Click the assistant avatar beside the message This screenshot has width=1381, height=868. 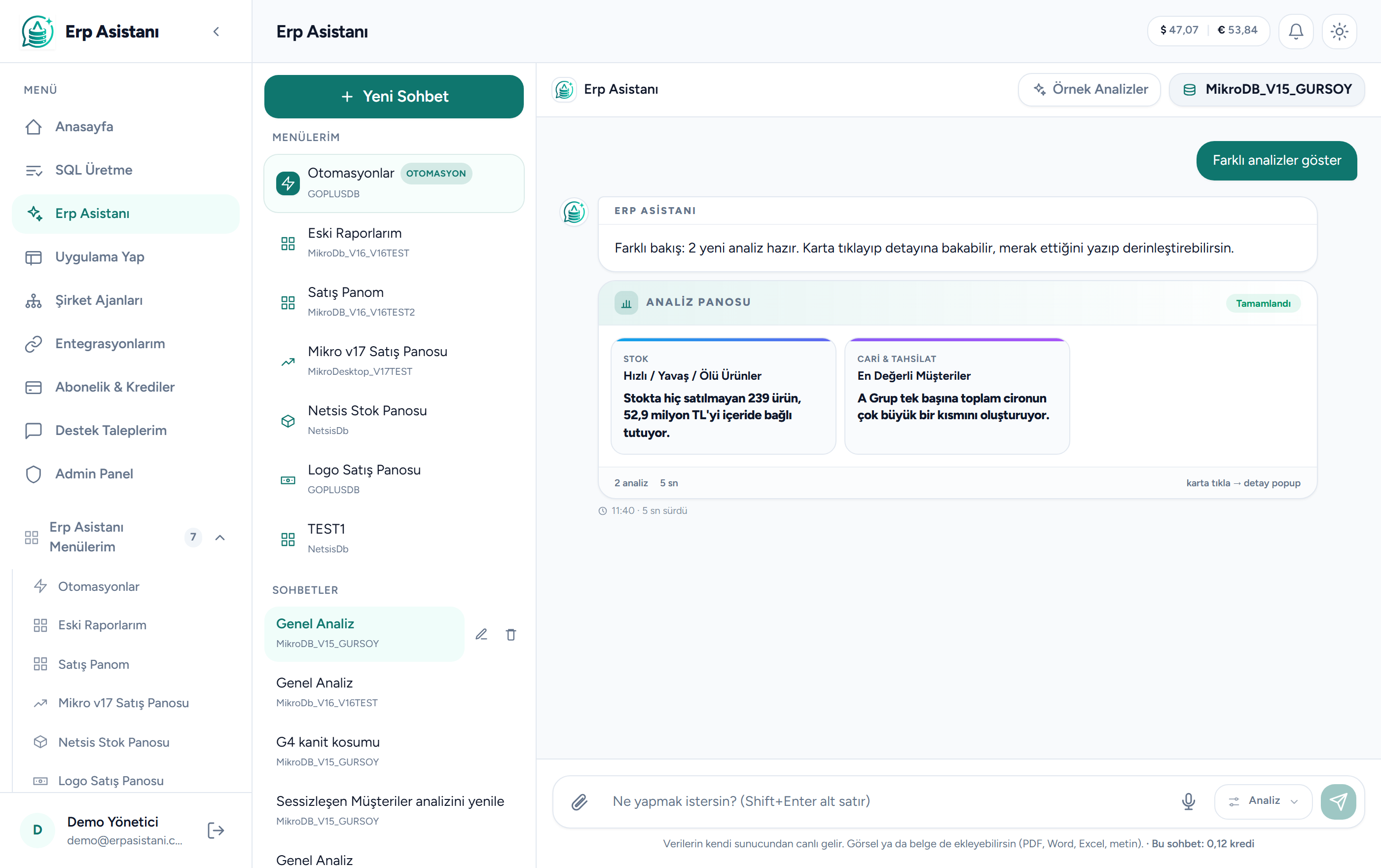pyautogui.click(x=574, y=213)
